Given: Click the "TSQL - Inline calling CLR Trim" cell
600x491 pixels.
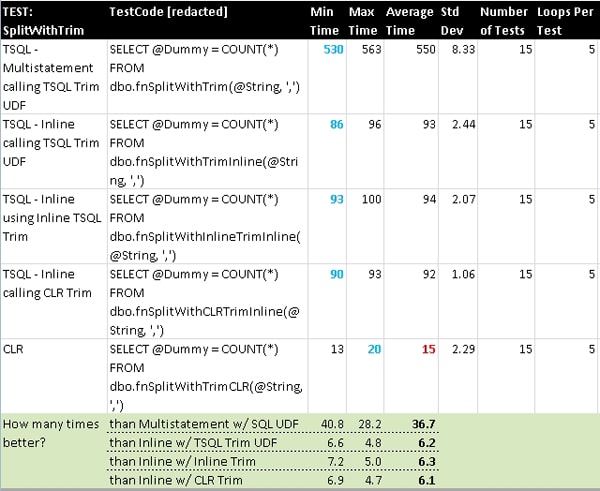Looking at the screenshot, I should click(x=51, y=291).
